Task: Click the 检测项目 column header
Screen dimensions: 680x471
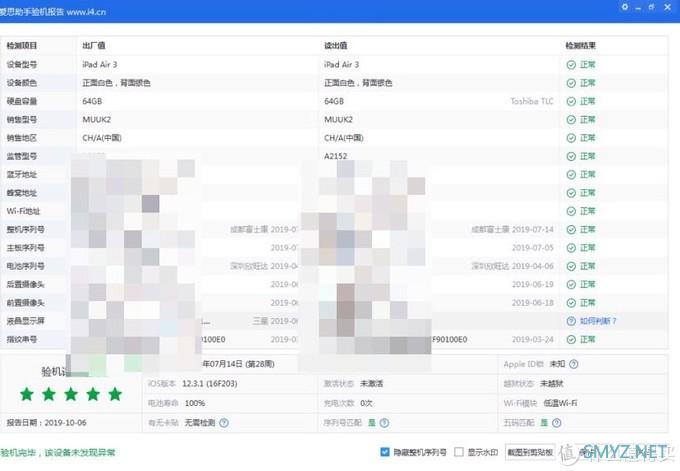Action: pos(22,46)
